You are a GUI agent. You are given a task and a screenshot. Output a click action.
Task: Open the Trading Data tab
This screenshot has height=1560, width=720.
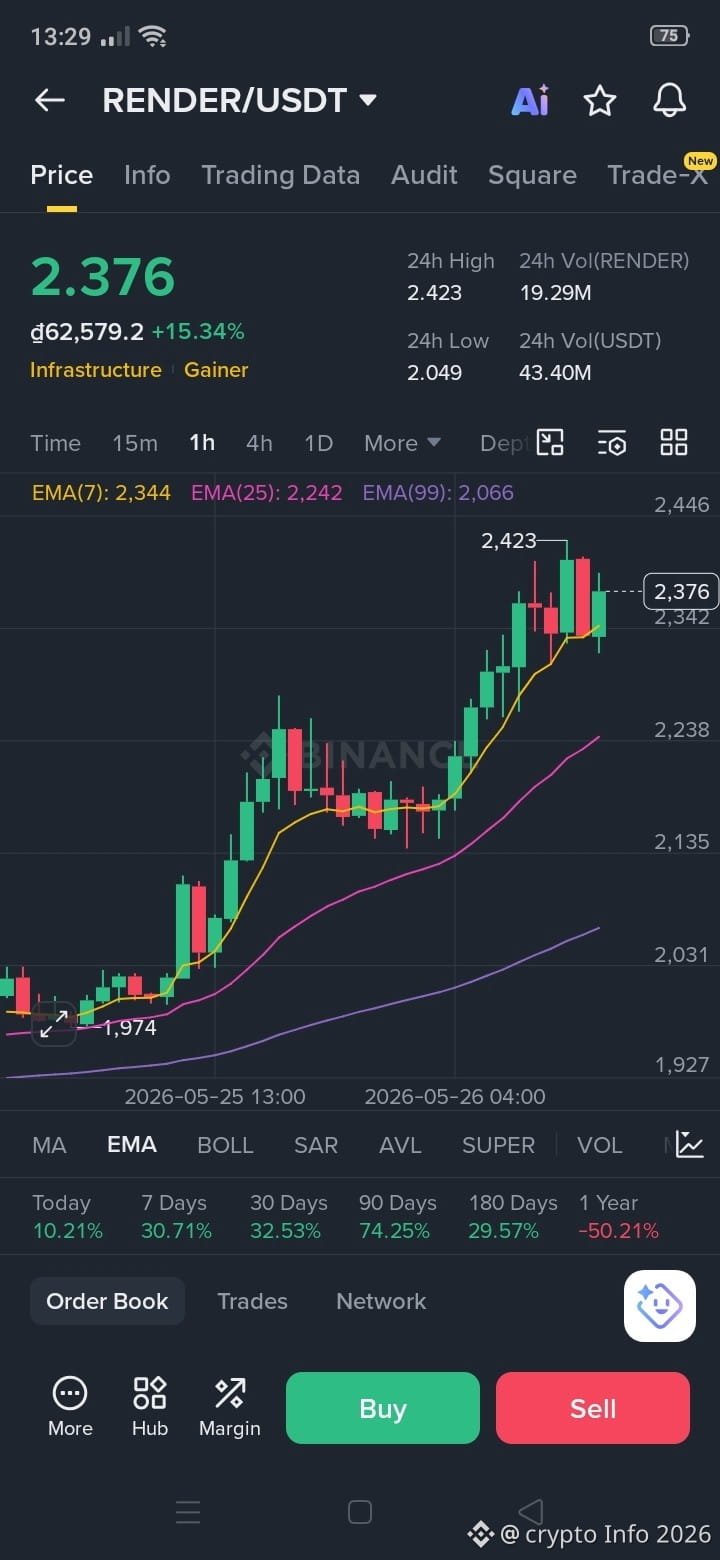(x=280, y=175)
